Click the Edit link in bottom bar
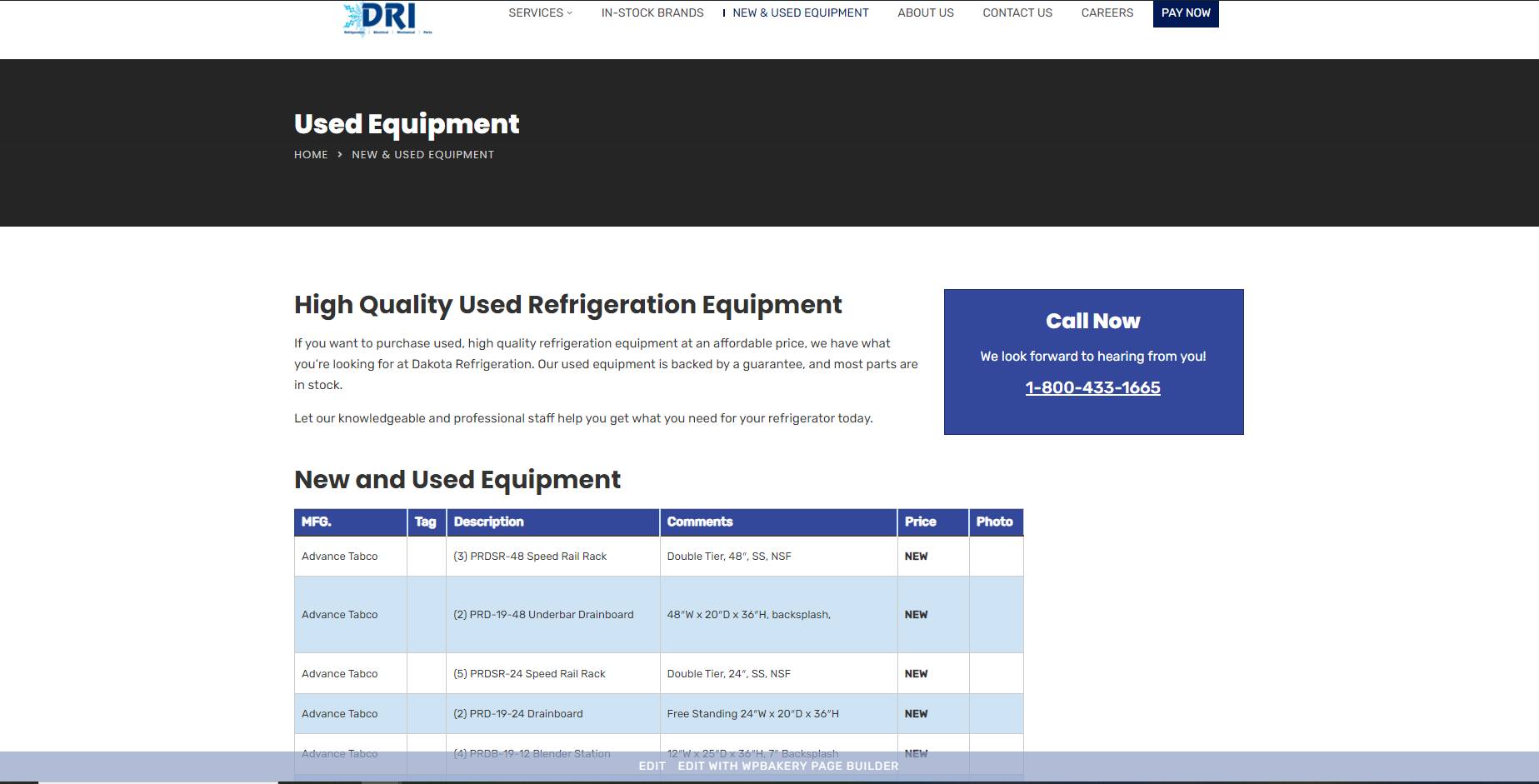Screen dimensions: 1539x784 [652, 767]
